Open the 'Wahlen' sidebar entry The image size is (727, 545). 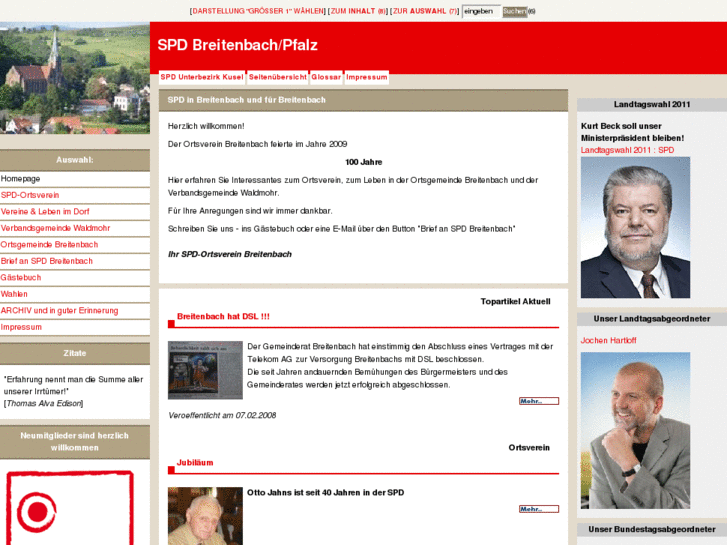pyautogui.click(x=75, y=294)
